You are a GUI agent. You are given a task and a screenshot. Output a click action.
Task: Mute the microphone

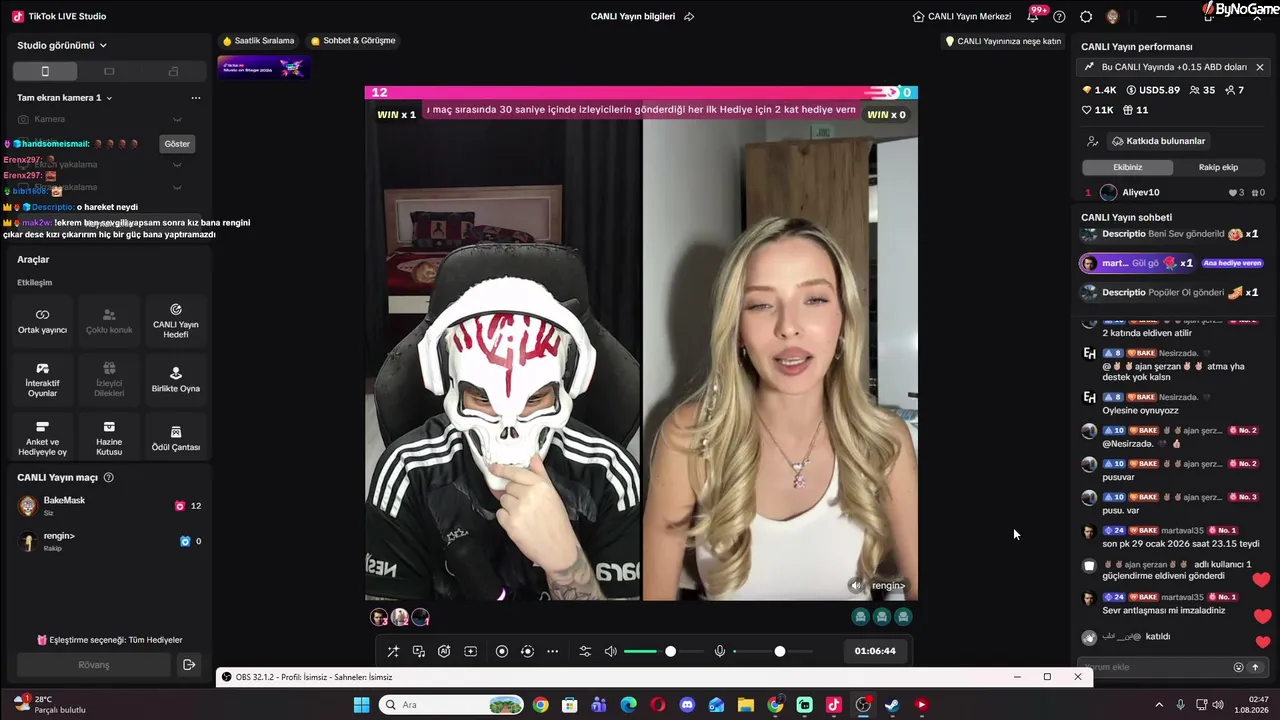pos(719,651)
